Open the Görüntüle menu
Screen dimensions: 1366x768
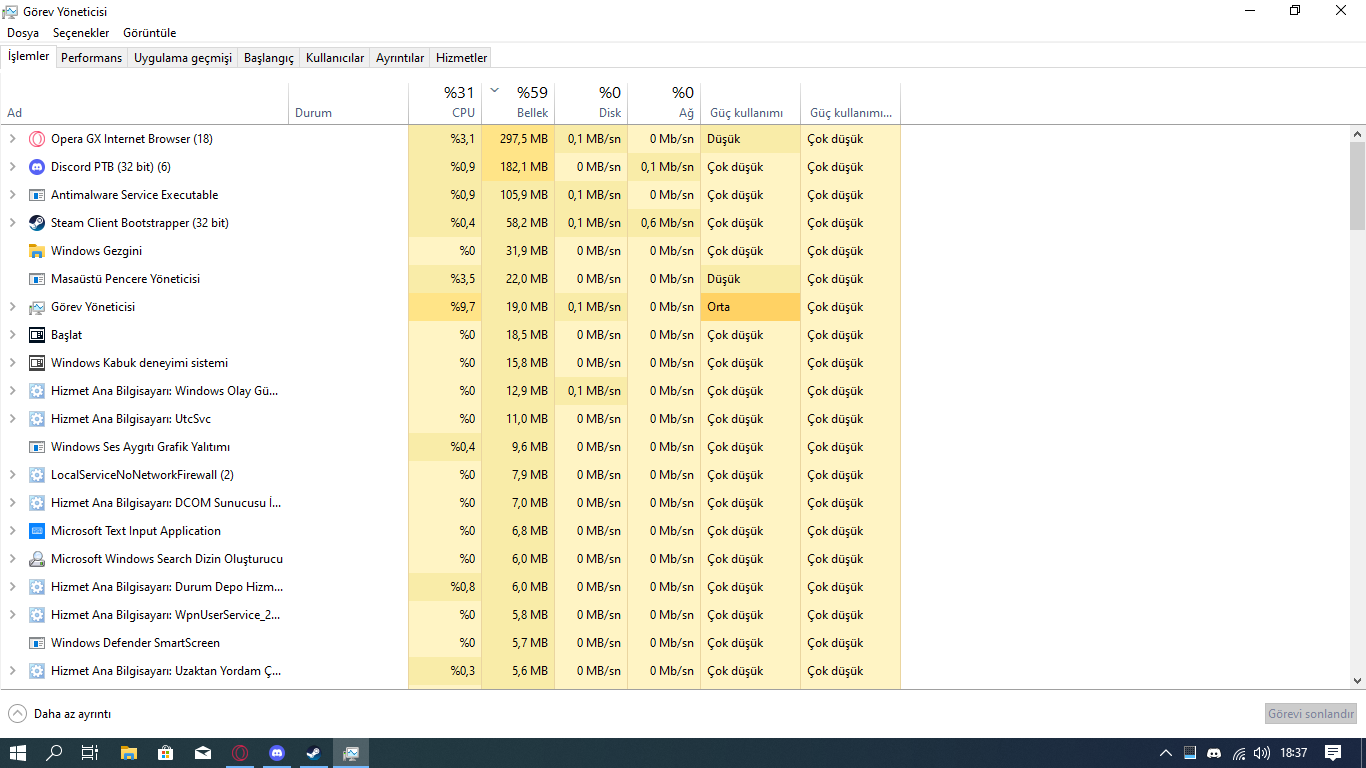click(150, 33)
